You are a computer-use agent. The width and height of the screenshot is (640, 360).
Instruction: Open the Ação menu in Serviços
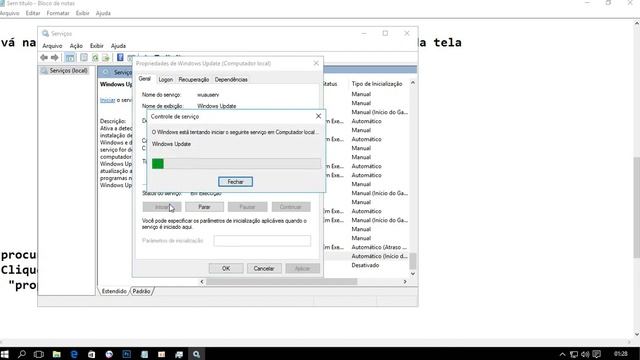76,46
